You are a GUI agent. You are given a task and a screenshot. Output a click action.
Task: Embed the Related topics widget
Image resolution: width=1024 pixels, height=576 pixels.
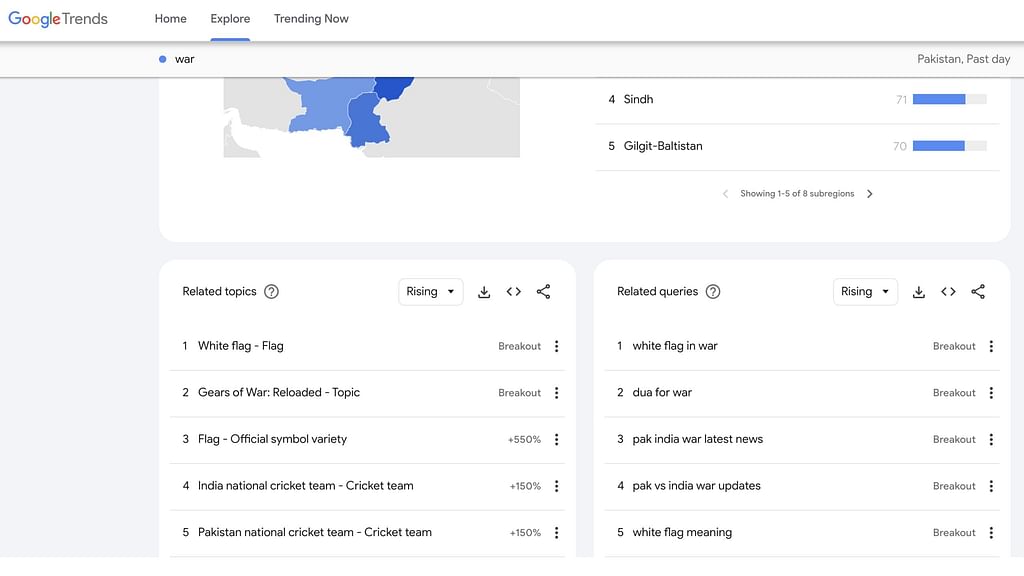(x=514, y=292)
